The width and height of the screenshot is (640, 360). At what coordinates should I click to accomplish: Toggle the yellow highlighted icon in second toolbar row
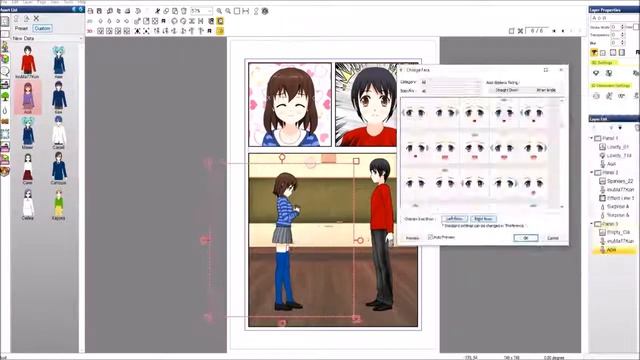(x=220, y=21)
